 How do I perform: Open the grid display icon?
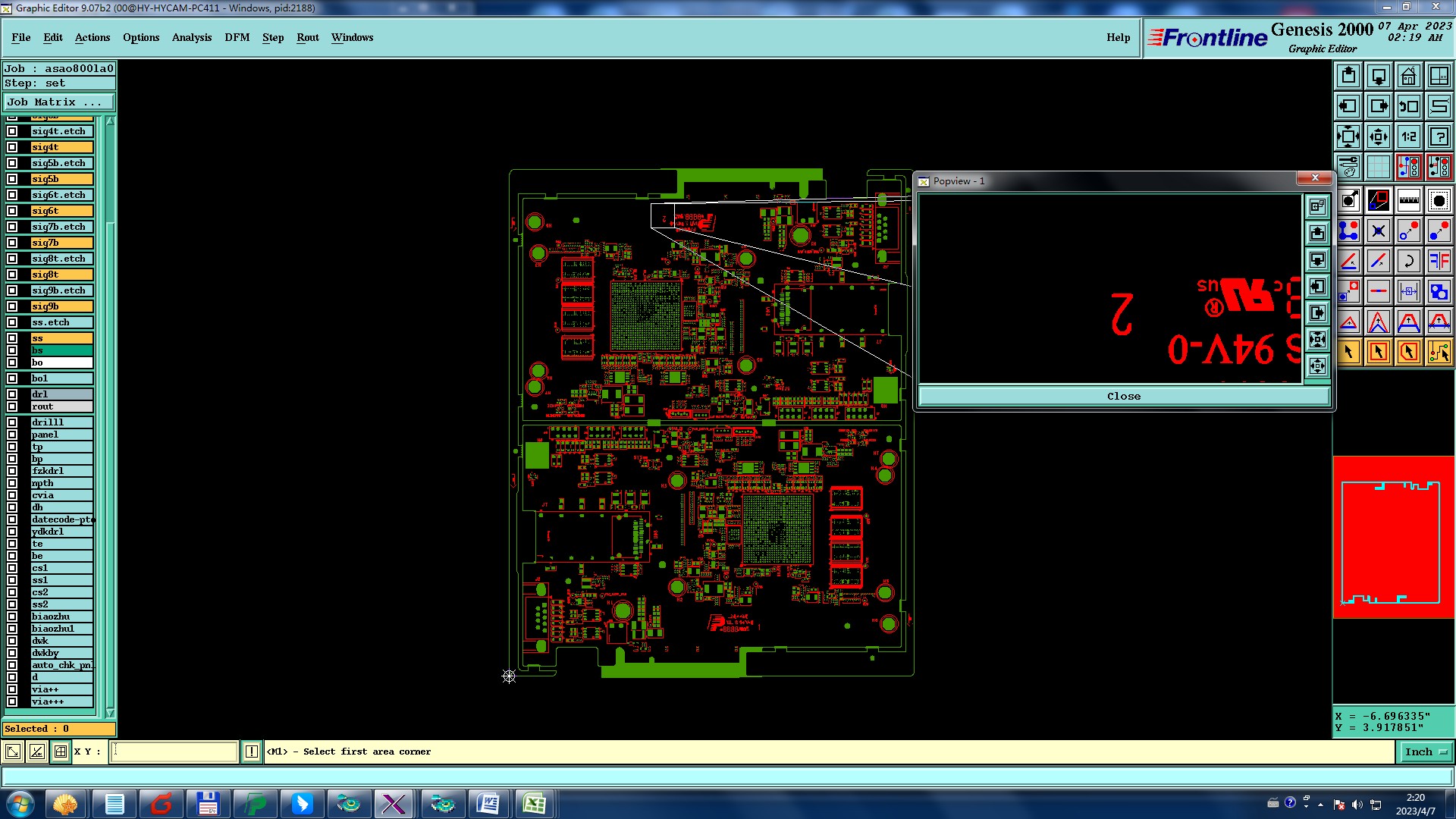[x=1378, y=167]
